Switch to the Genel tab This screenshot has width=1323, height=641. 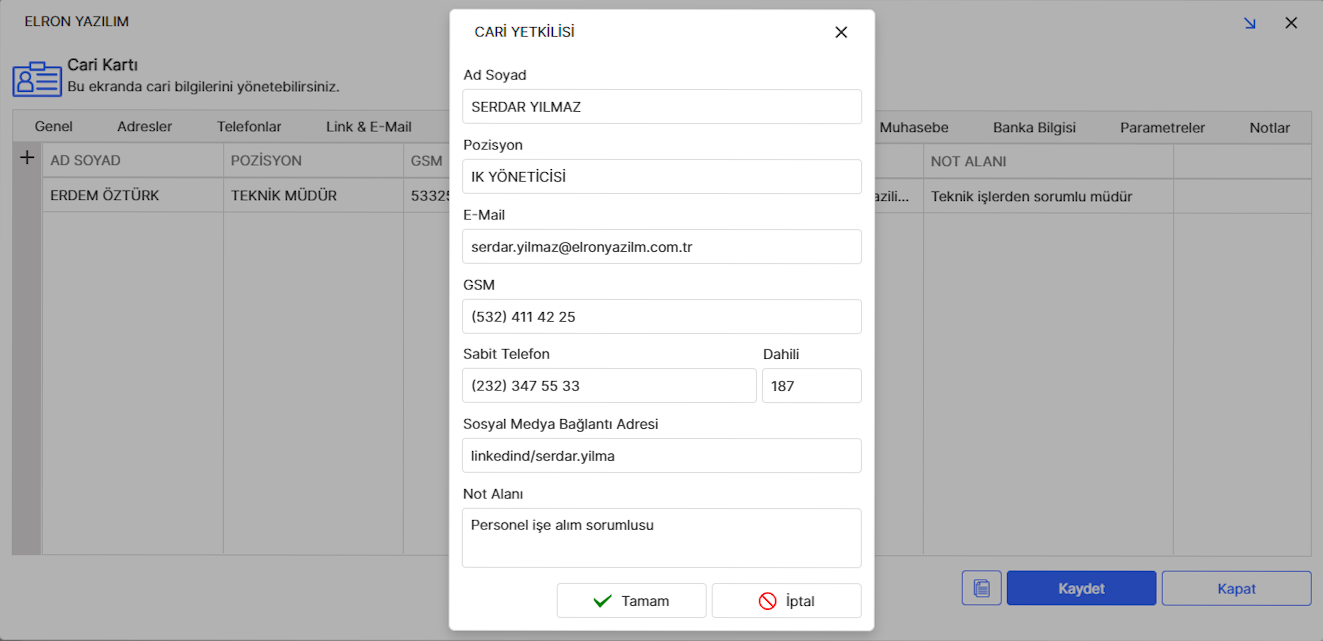54,127
